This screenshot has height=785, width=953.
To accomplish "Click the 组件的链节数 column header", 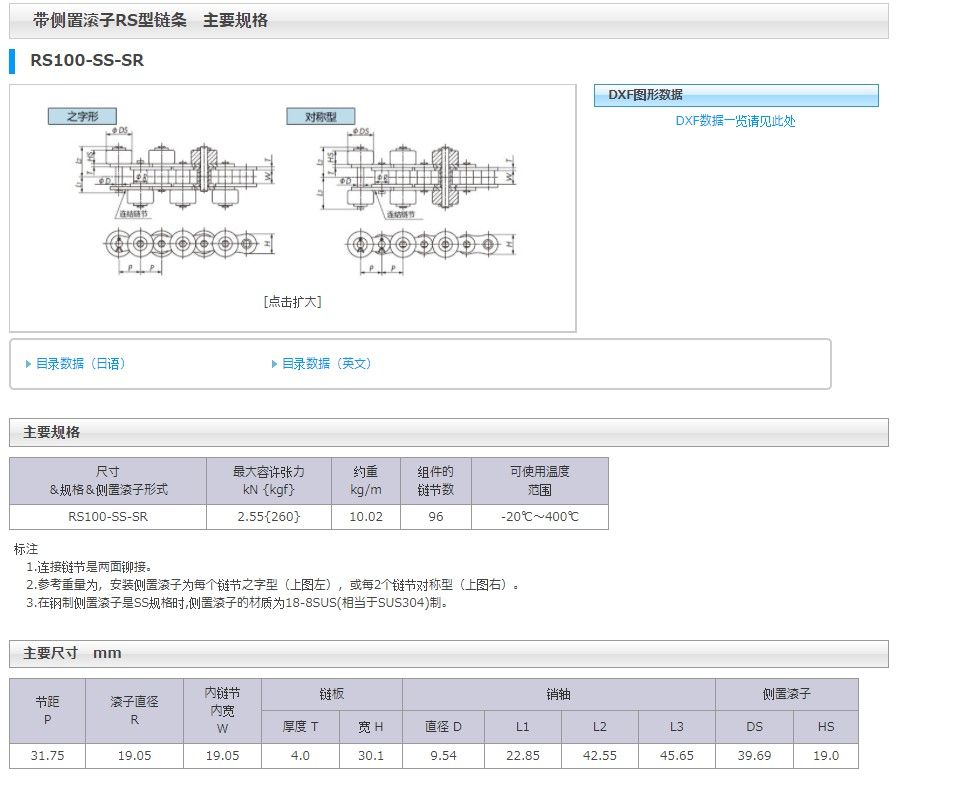I will point(436,481).
